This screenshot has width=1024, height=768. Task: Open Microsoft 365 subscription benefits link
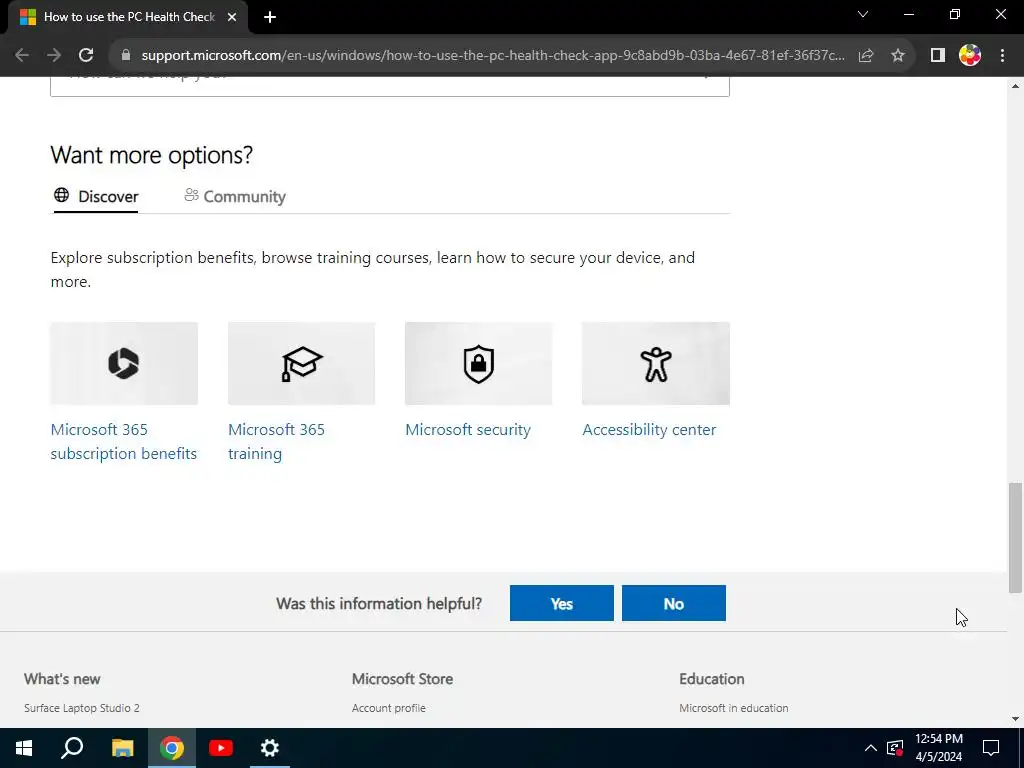tap(123, 441)
